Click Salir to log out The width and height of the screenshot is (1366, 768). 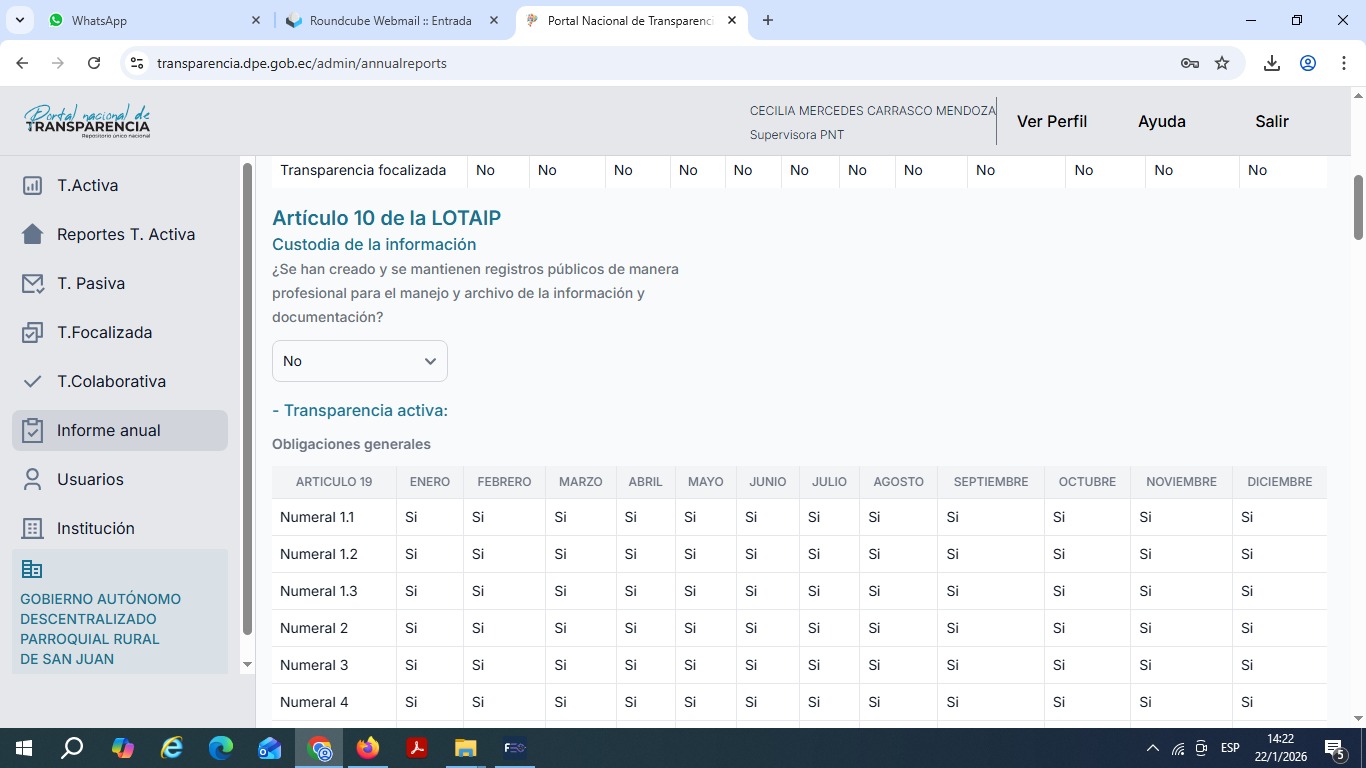tap(1271, 121)
